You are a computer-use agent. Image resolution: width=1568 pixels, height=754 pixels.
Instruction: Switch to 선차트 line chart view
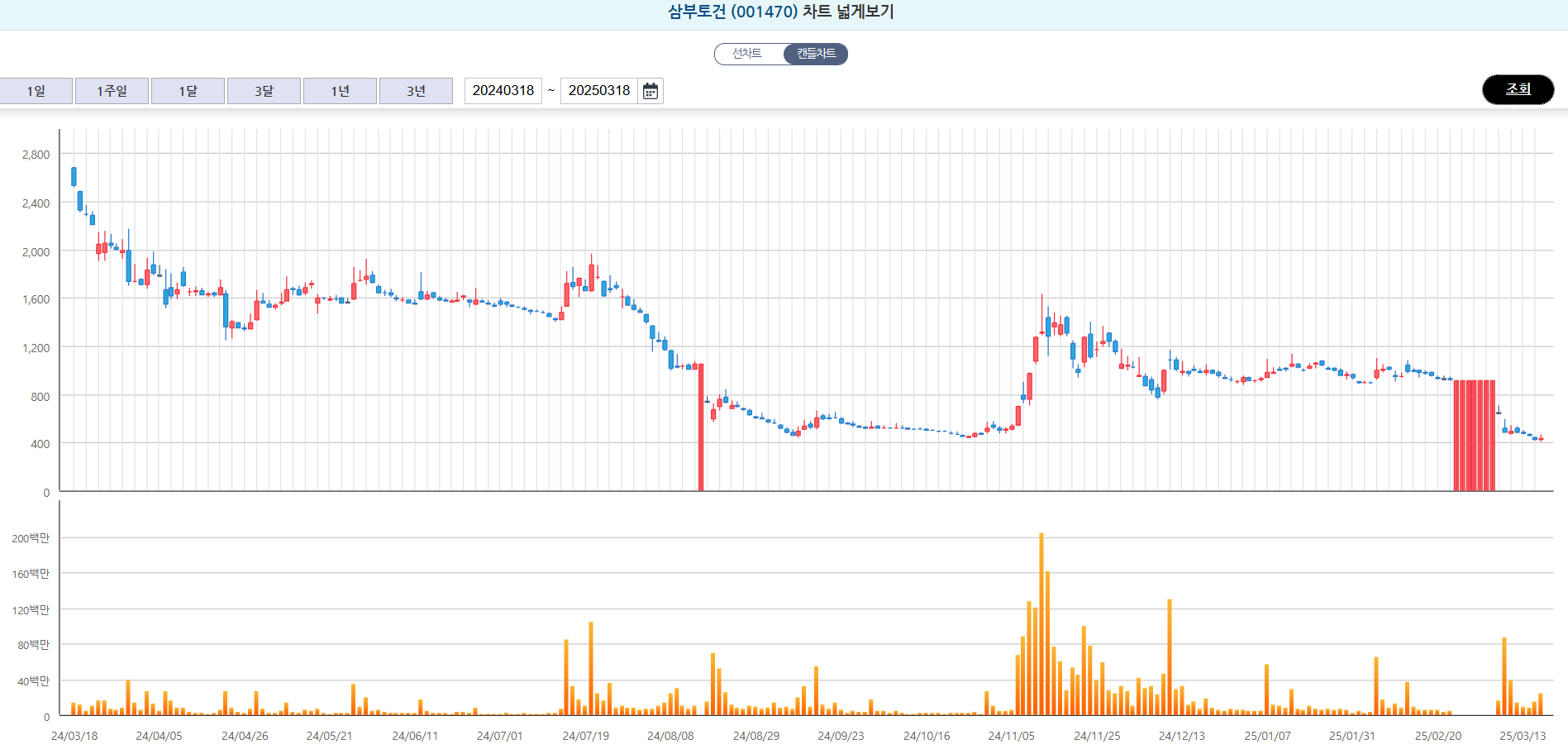(x=748, y=54)
